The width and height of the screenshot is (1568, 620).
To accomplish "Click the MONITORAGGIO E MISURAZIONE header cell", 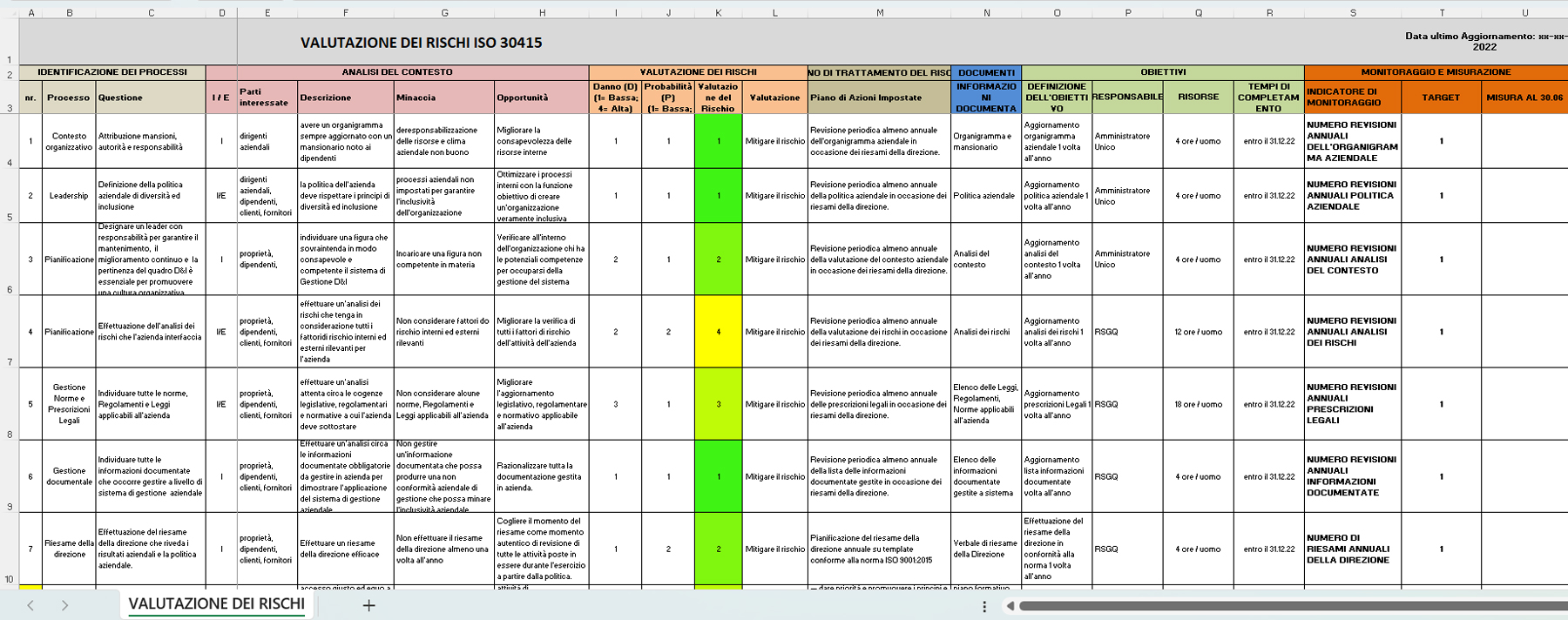I will pyautogui.click(x=1436, y=72).
